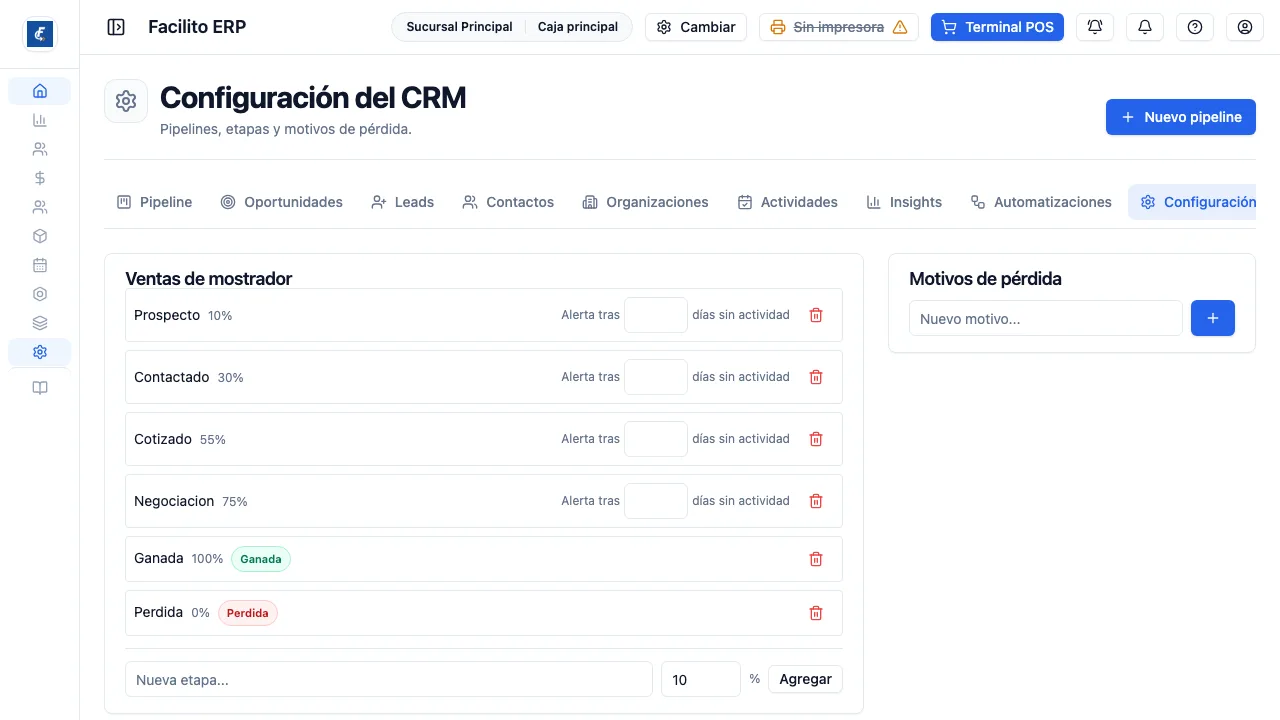Image resolution: width=1280 pixels, height=720 pixels.
Task: Open the home icon in sidebar
Action: (40, 91)
